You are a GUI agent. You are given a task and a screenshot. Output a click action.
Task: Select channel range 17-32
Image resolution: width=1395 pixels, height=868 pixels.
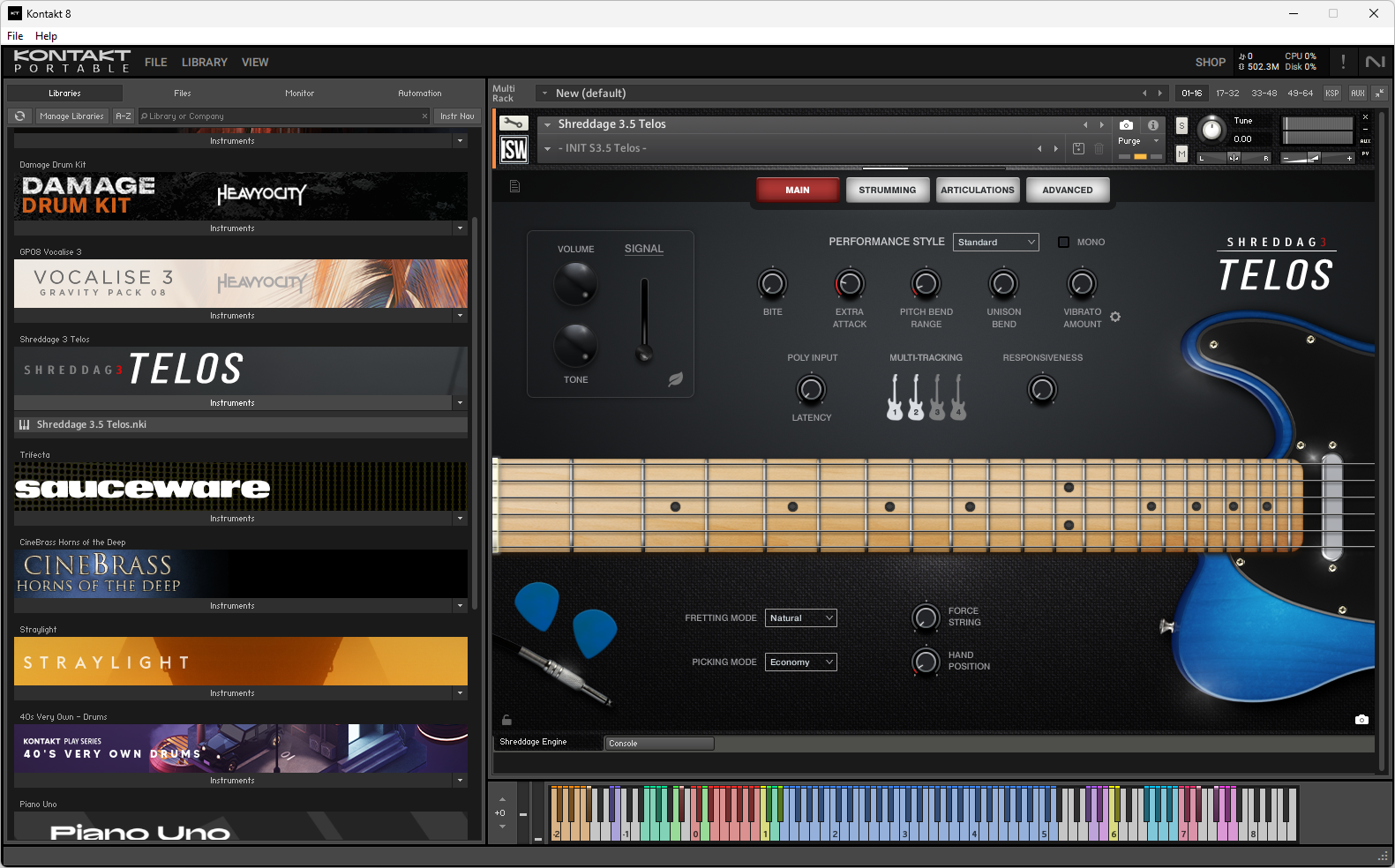[x=1227, y=93]
